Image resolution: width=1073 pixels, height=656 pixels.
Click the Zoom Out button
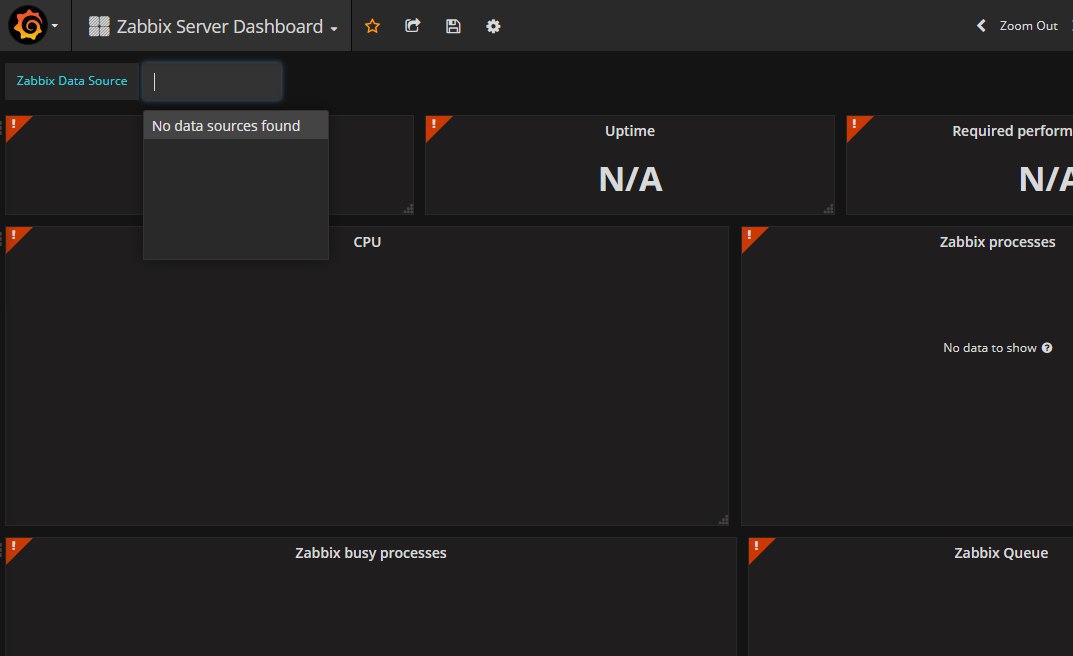1028,26
